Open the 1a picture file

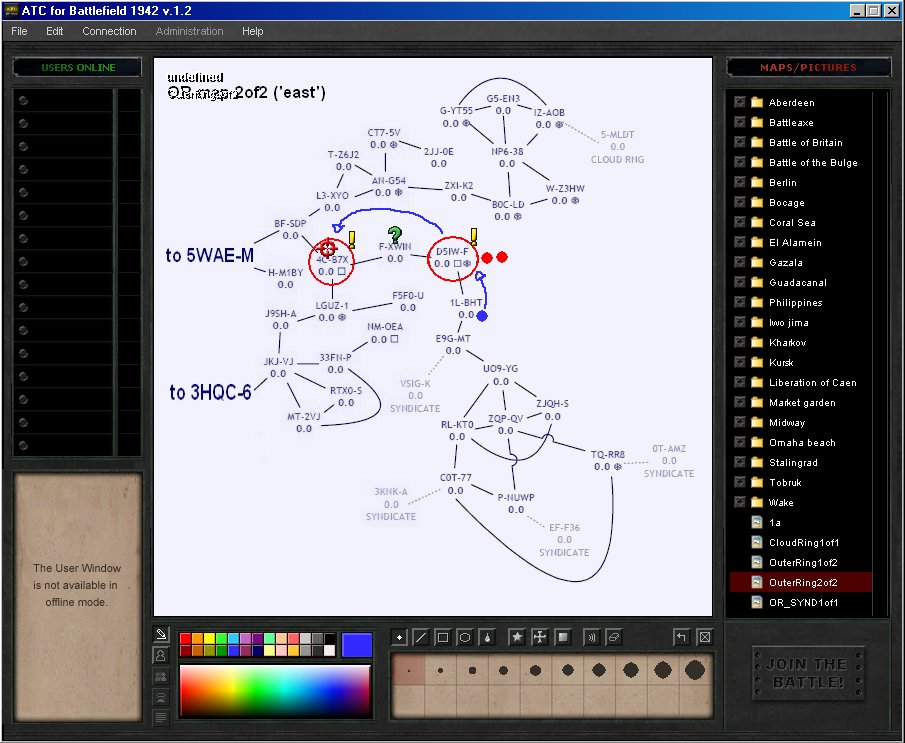coord(775,522)
